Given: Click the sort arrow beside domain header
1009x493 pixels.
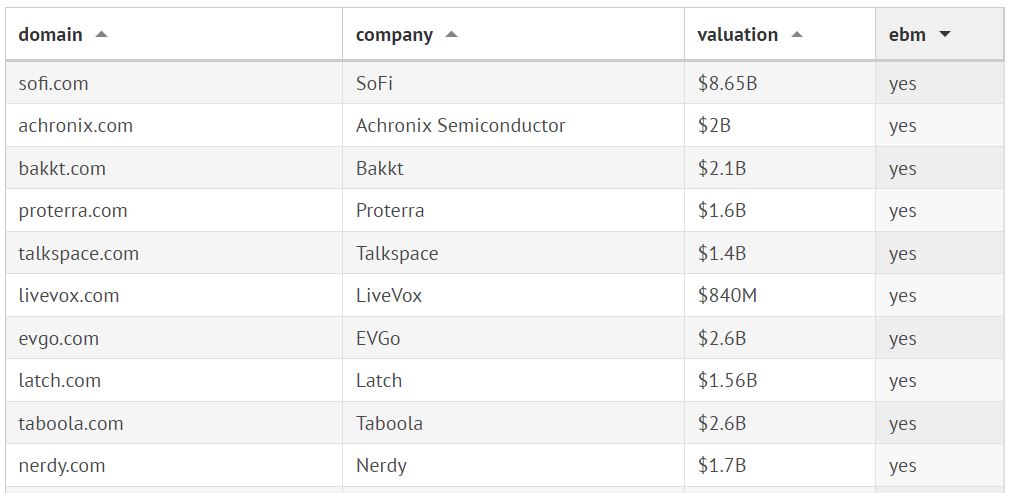Looking at the screenshot, I should point(101,35).
